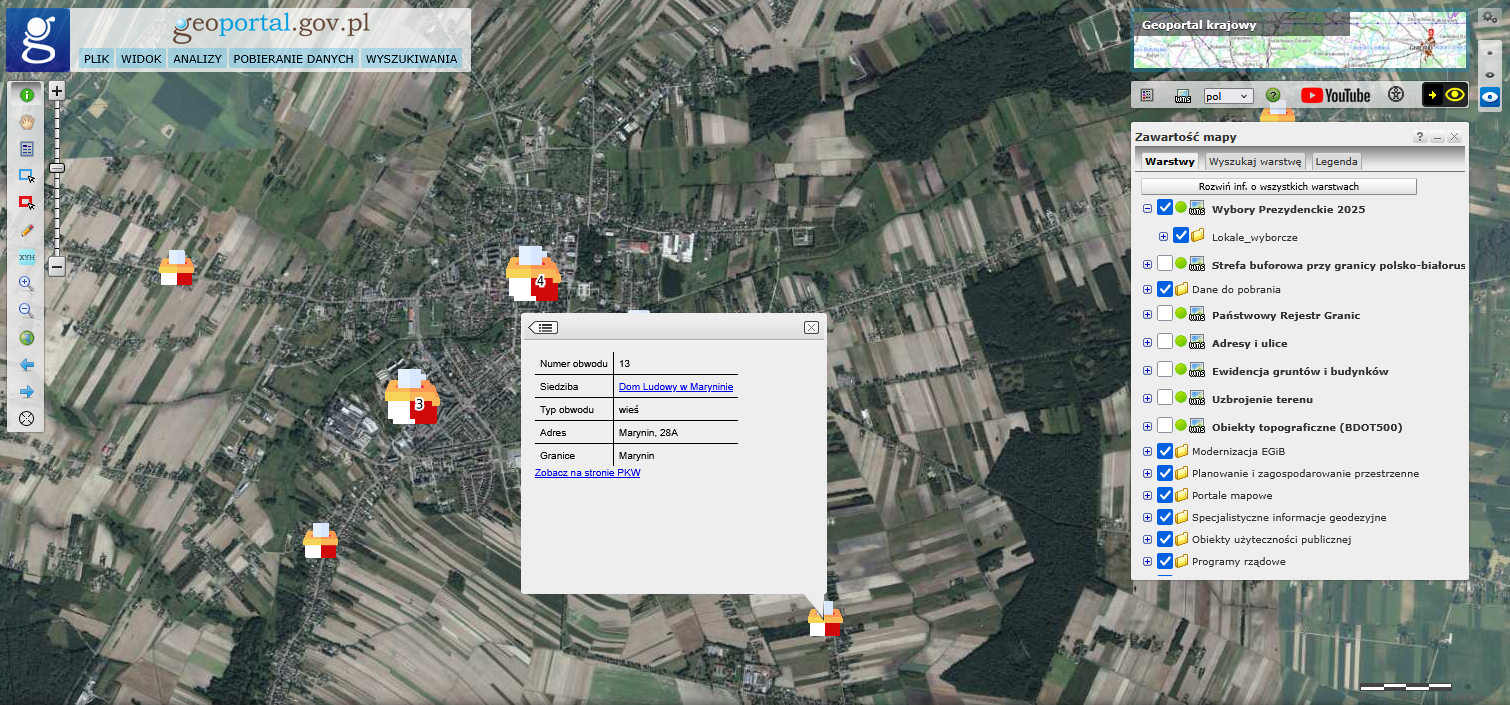This screenshot has height=705, width=1510.
Task: Select the green info identify tool
Action: point(27,95)
